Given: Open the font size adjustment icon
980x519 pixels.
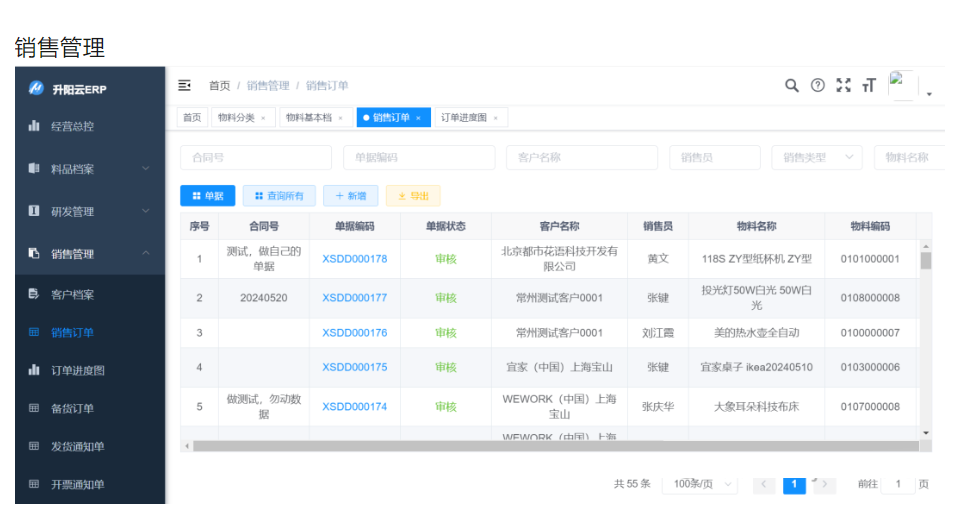Looking at the screenshot, I should [x=869, y=86].
